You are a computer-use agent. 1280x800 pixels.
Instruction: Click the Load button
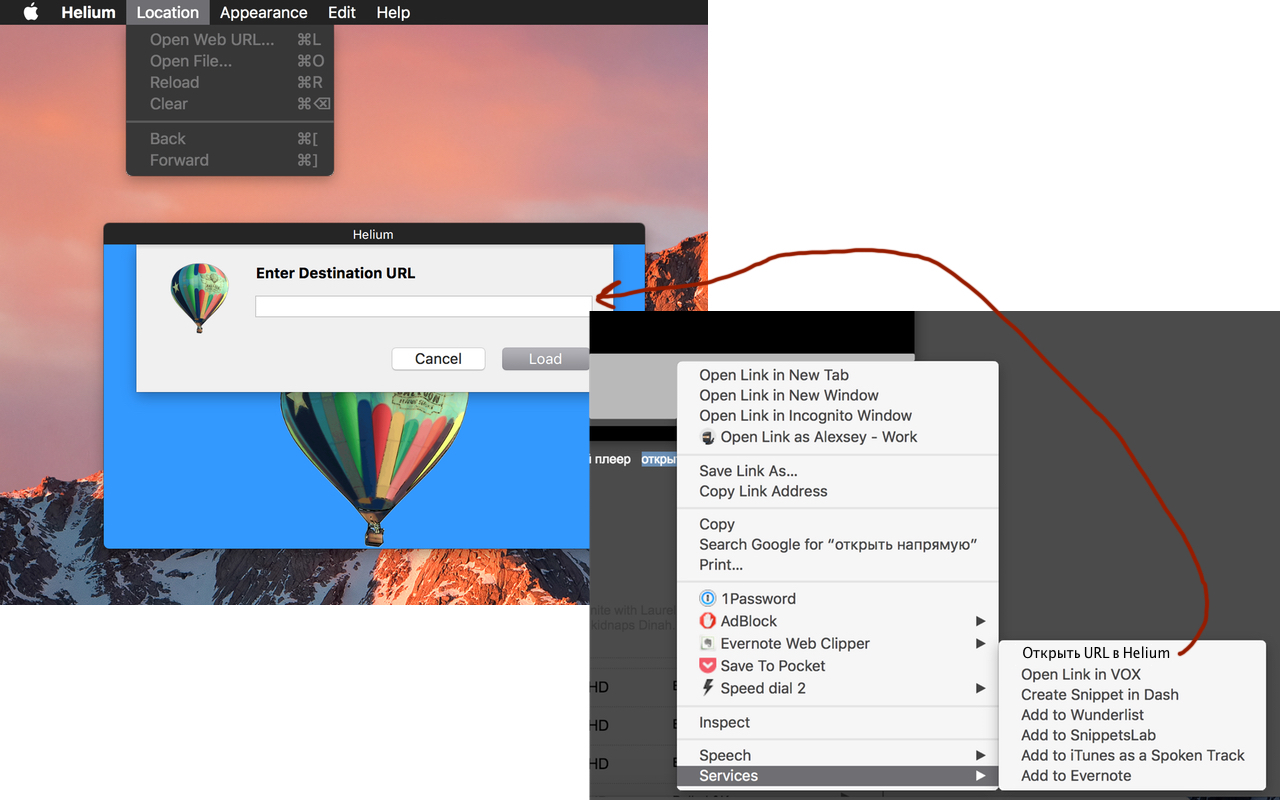click(x=545, y=359)
